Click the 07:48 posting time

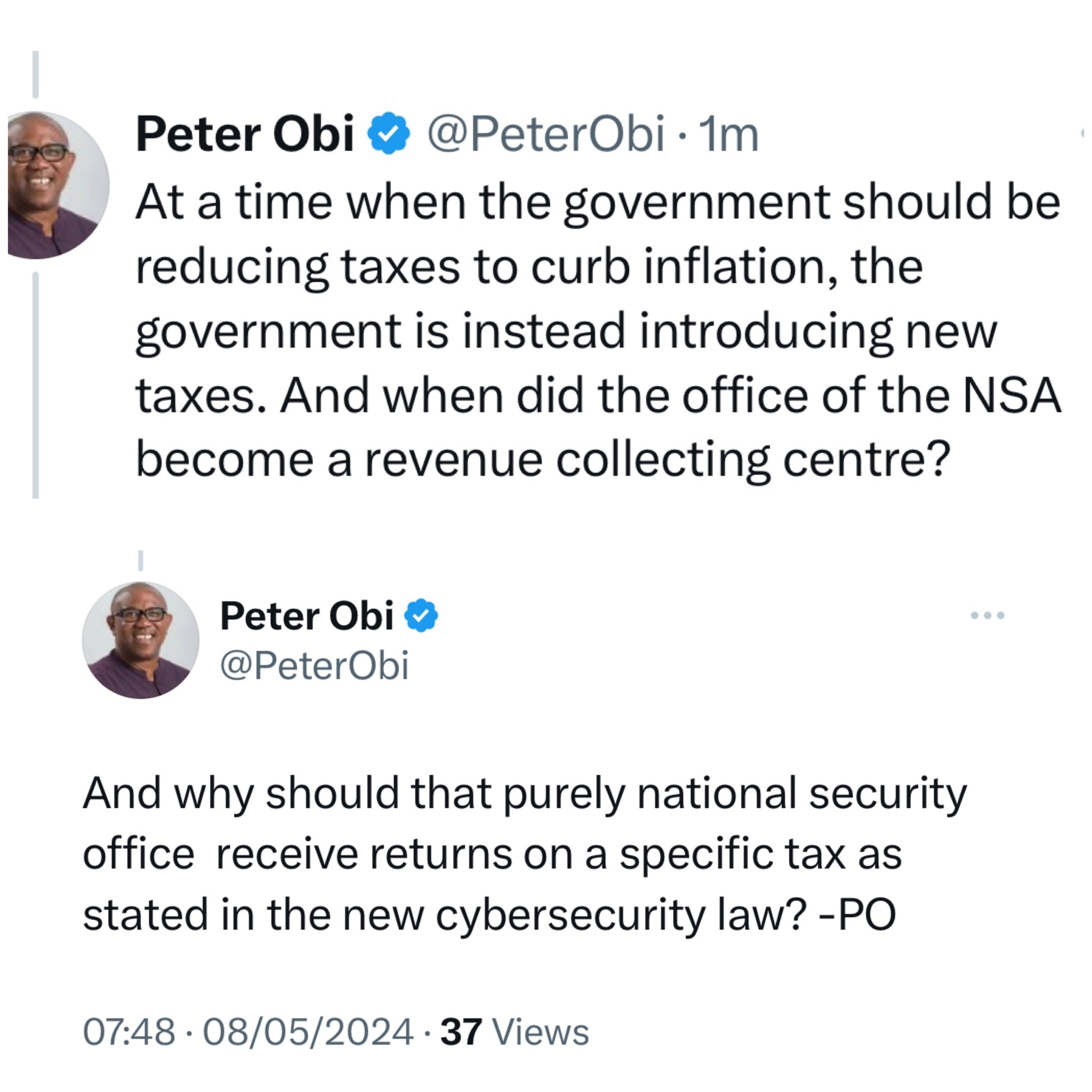(x=129, y=1032)
